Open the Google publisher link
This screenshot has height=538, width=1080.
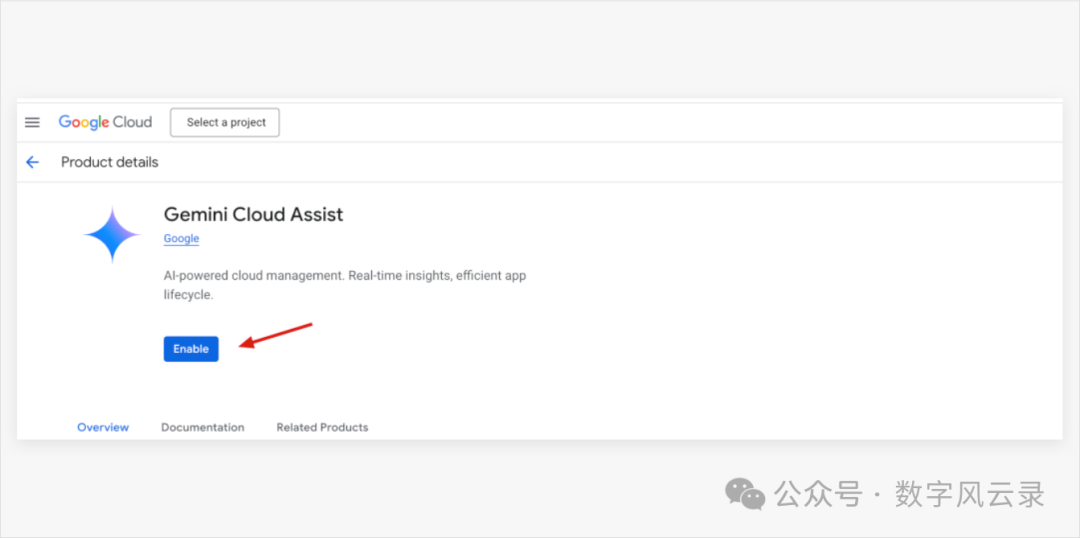[x=181, y=238]
